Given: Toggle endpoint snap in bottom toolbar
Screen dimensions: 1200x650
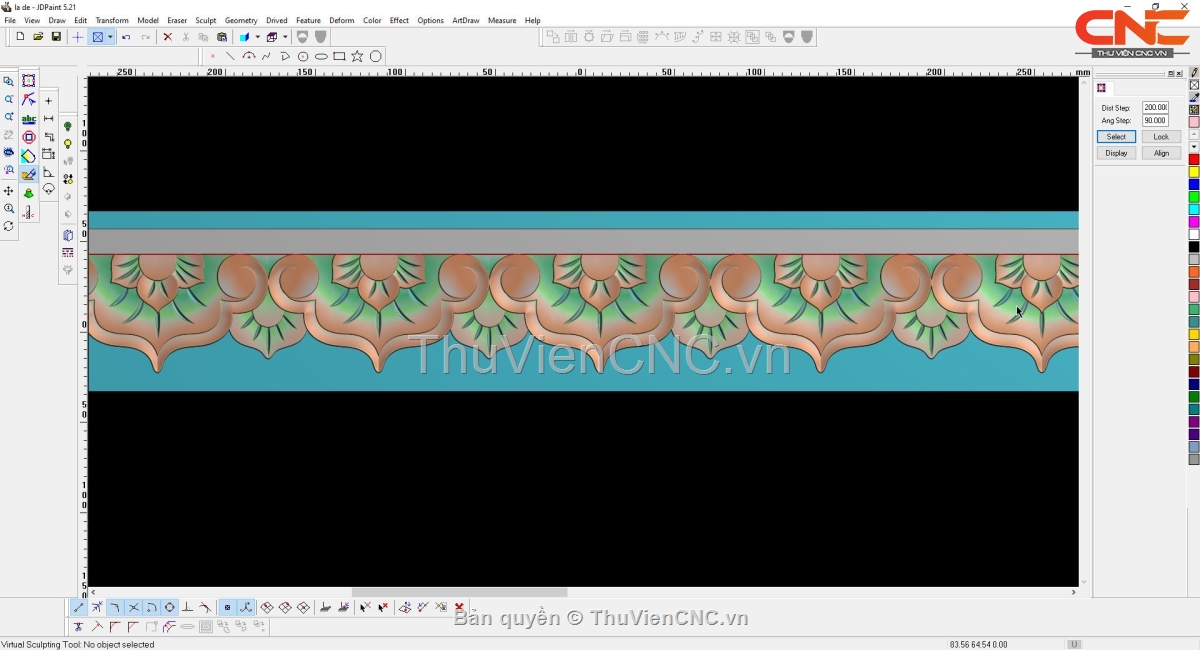Looking at the screenshot, I should pyautogui.click(x=79, y=607).
